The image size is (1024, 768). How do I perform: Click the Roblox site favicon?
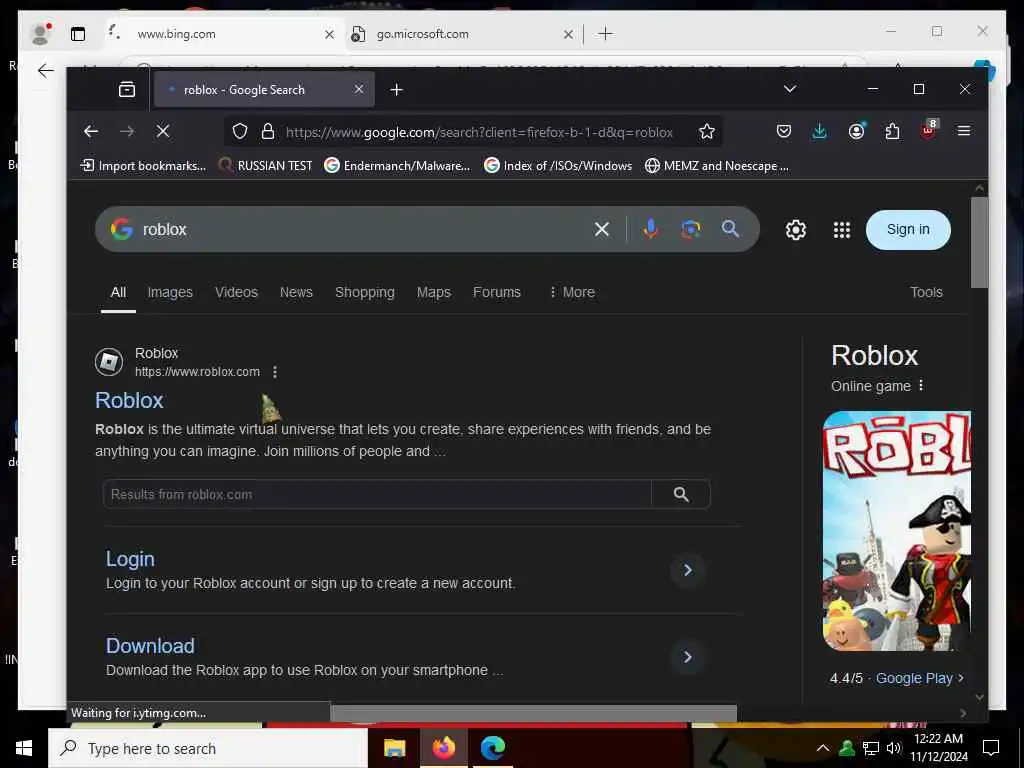tap(109, 362)
